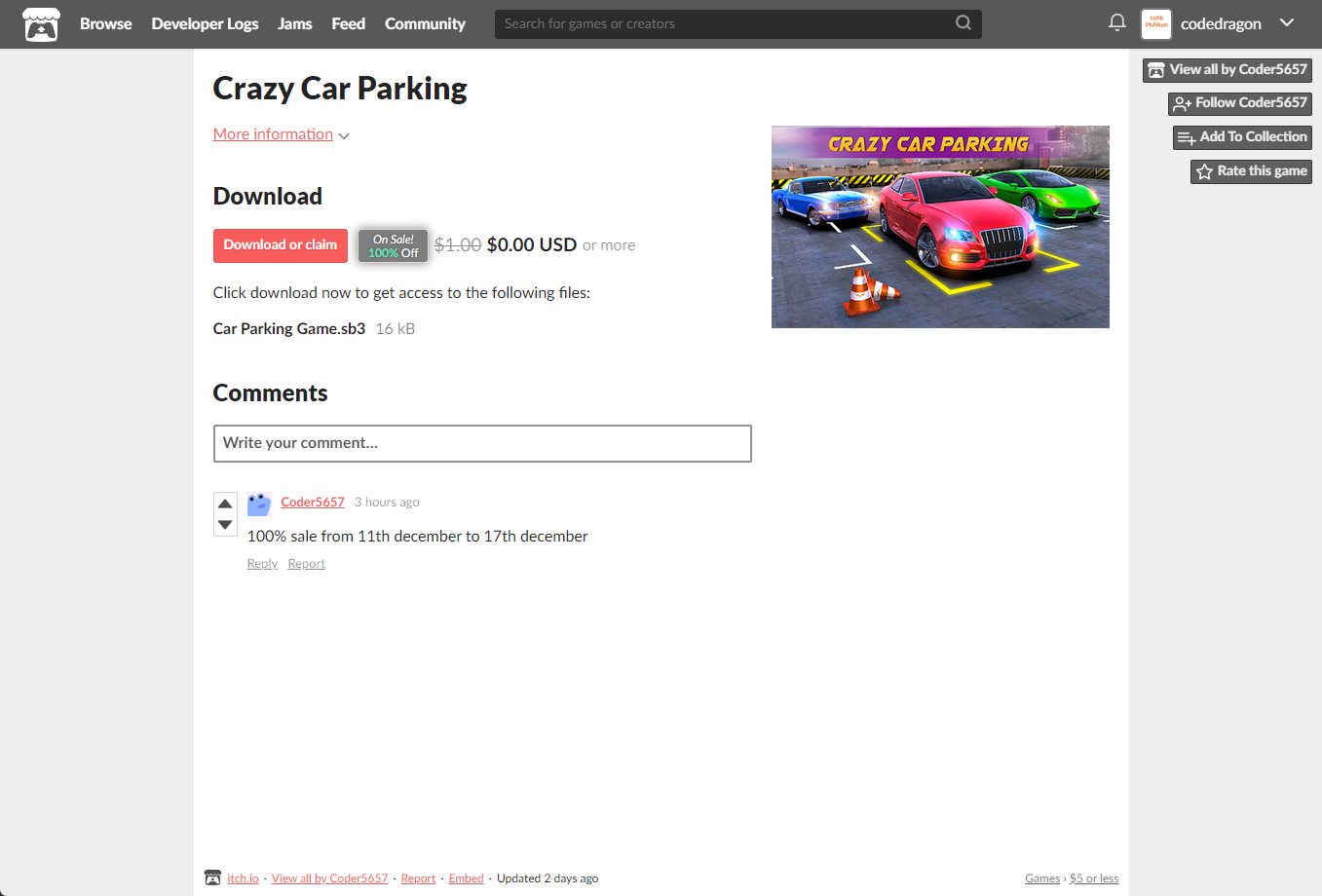Image resolution: width=1322 pixels, height=896 pixels.
Task: Focus the search games or creators field
Action: (726, 24)
